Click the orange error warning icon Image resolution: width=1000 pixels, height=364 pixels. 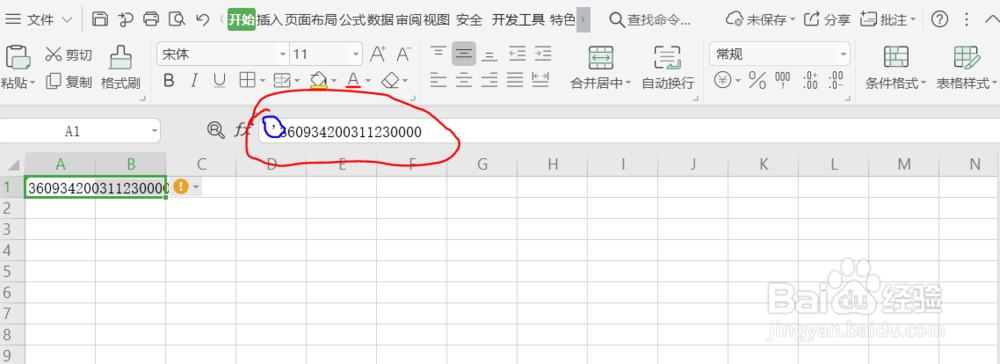pyautogui.click(x=181, y=187)
